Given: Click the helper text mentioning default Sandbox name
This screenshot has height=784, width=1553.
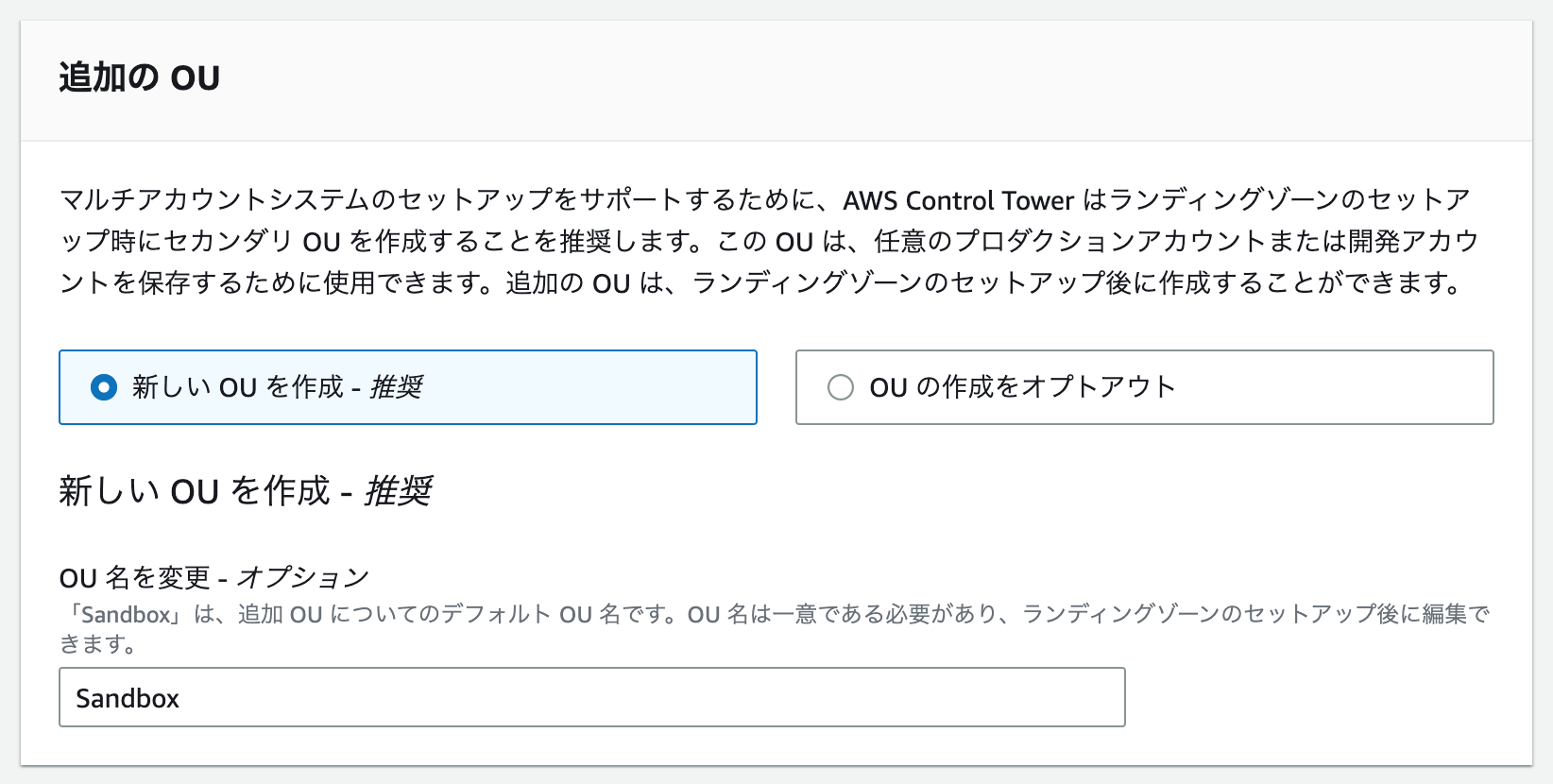Looking at the screenshot, I should point(756,614).
